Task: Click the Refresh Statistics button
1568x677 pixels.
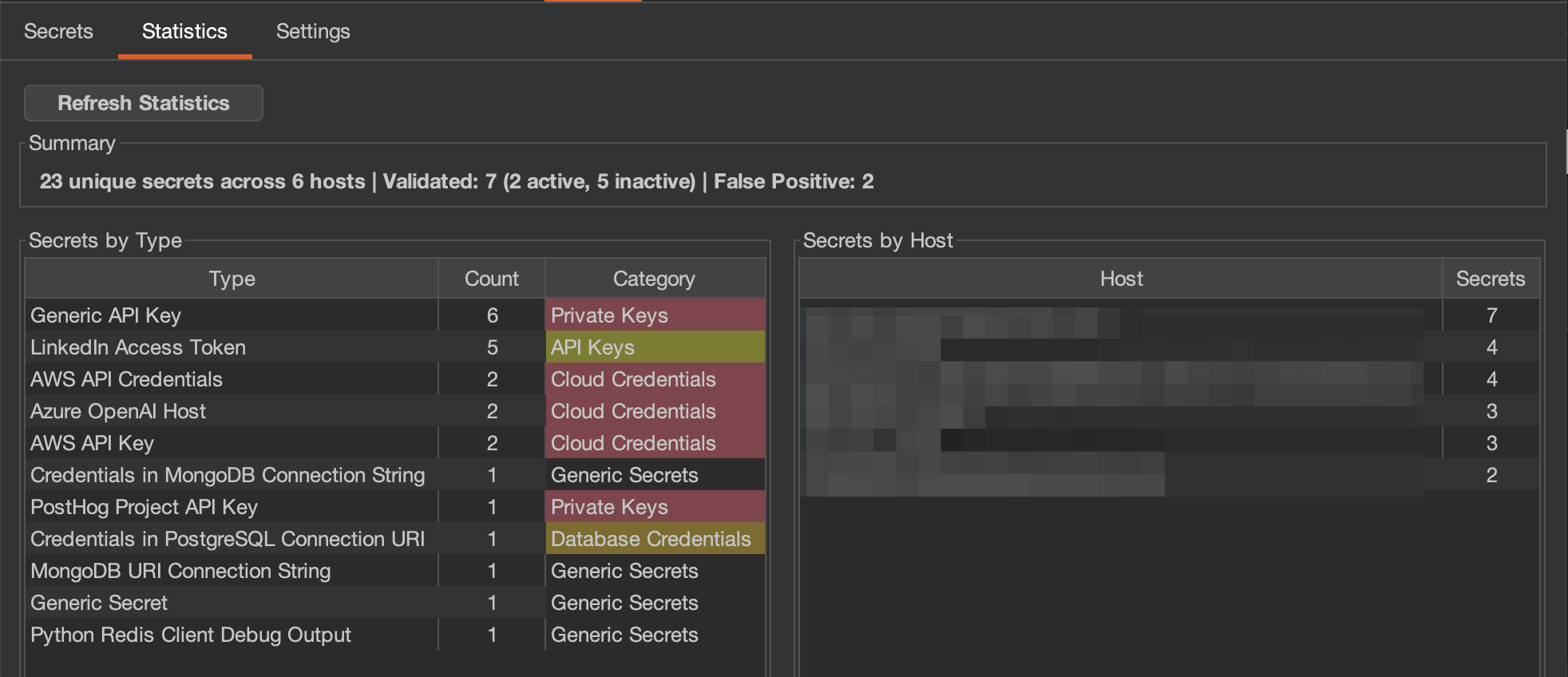Action: pos(143,102)
